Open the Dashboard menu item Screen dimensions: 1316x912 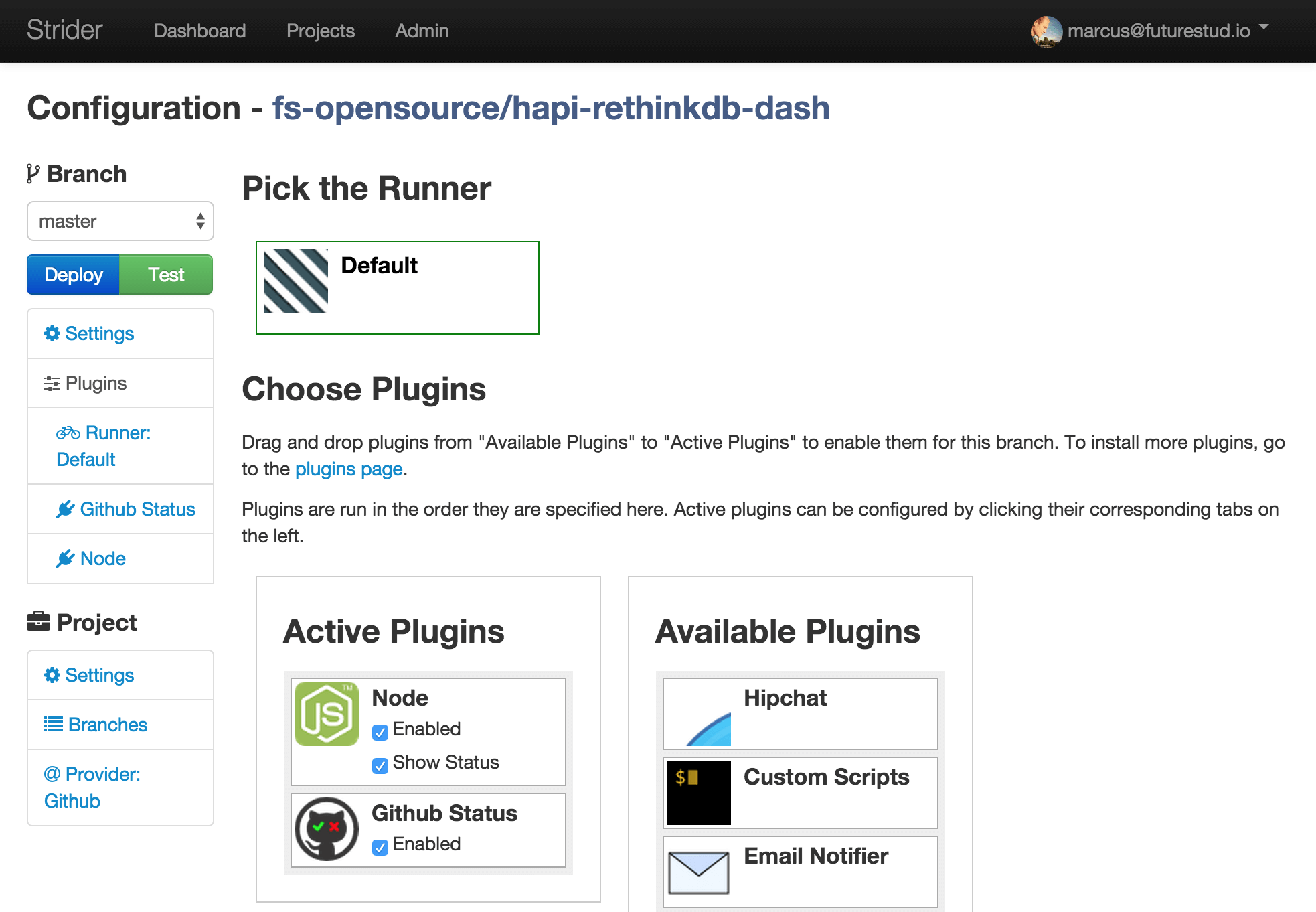pyautogui.click(x=199, y=31)
